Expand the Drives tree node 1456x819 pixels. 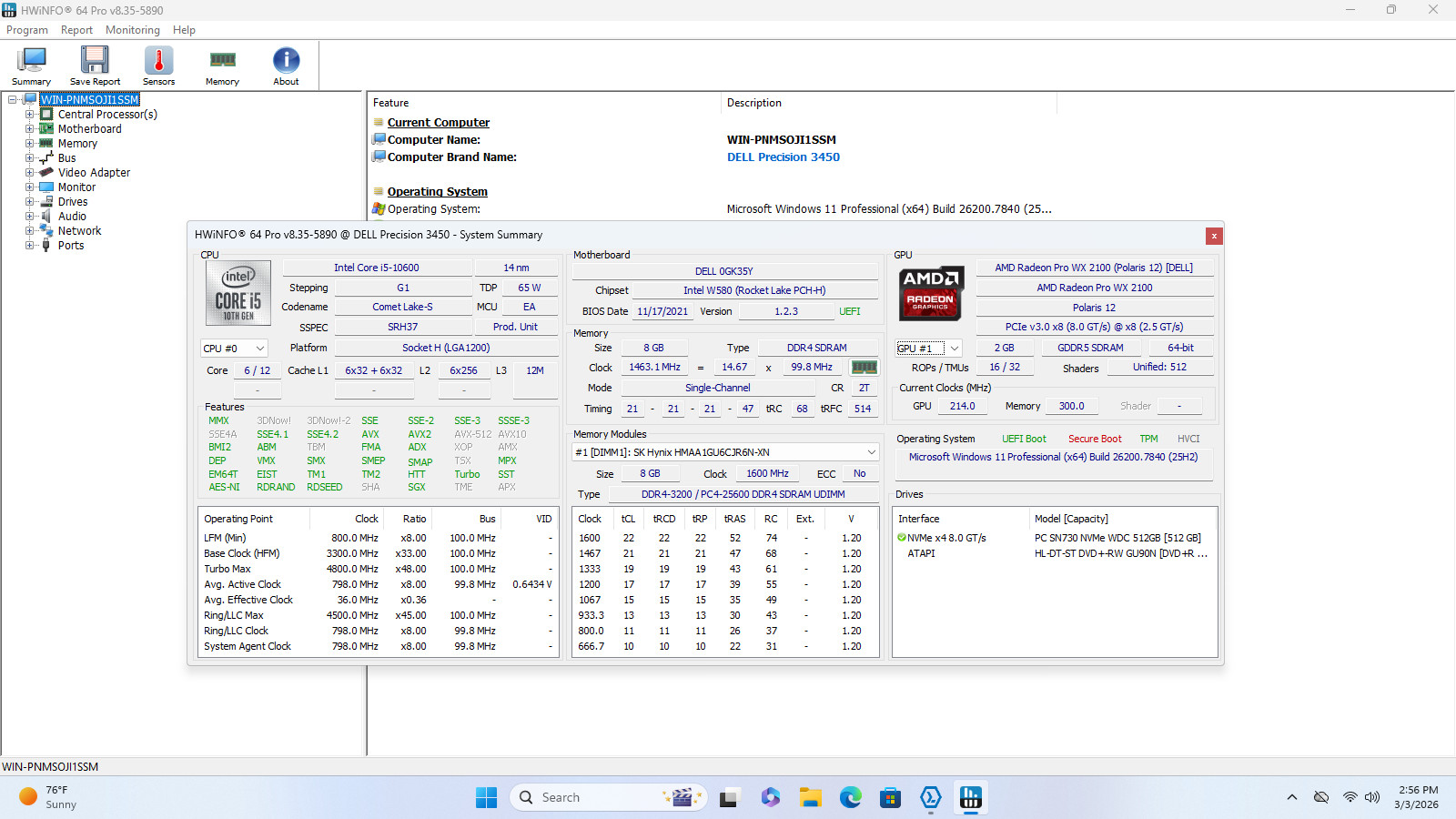pyautogui.click(x=29, y=202)
